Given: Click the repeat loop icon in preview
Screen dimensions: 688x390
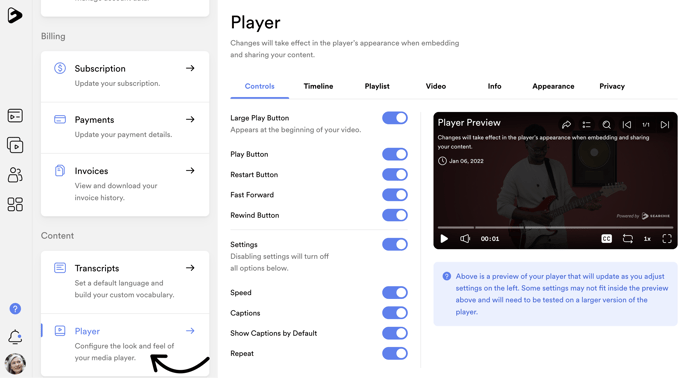Looking at the screenshot, I should point(627,239).
